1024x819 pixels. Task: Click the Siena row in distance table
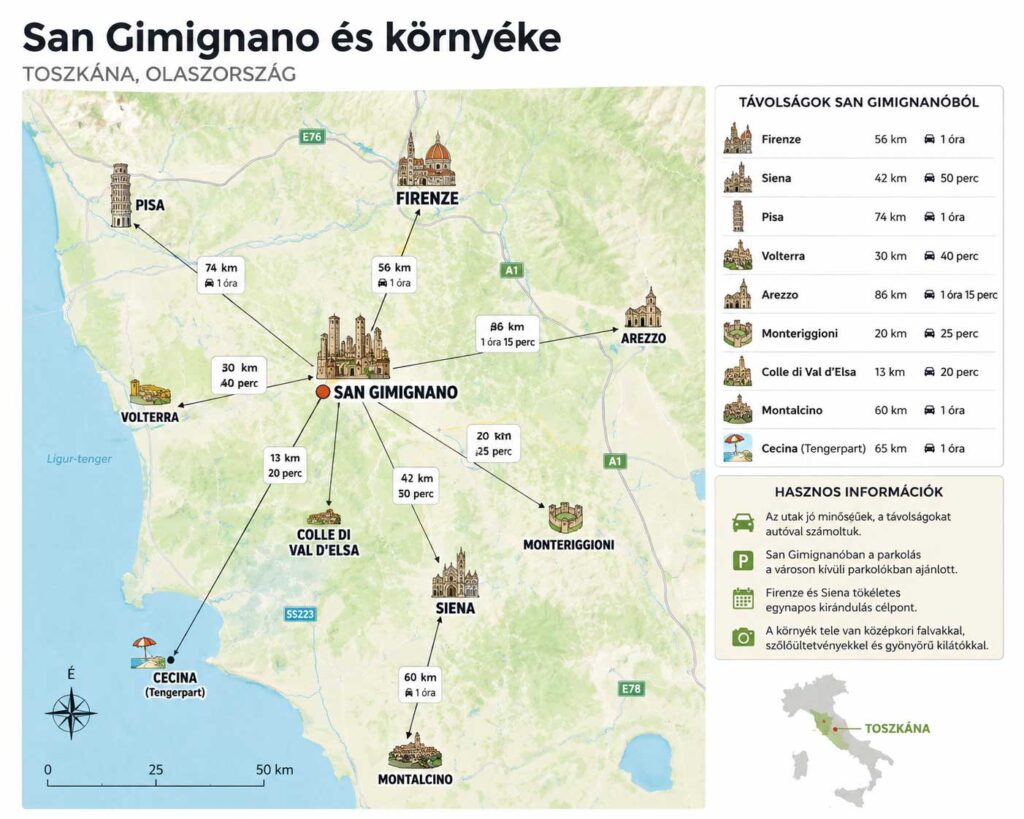tap(859, 178)
